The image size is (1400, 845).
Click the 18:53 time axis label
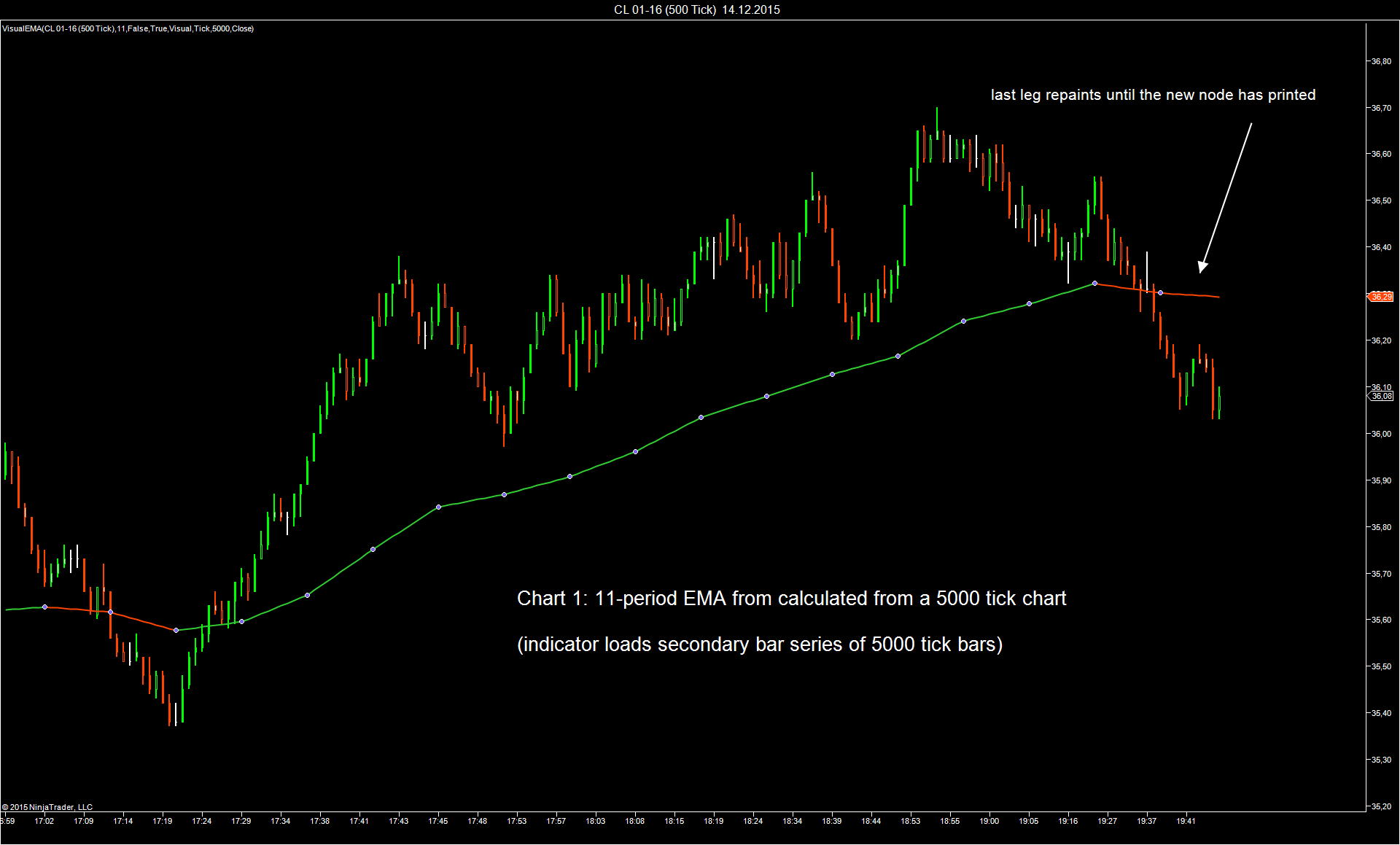tap(910, 821)
